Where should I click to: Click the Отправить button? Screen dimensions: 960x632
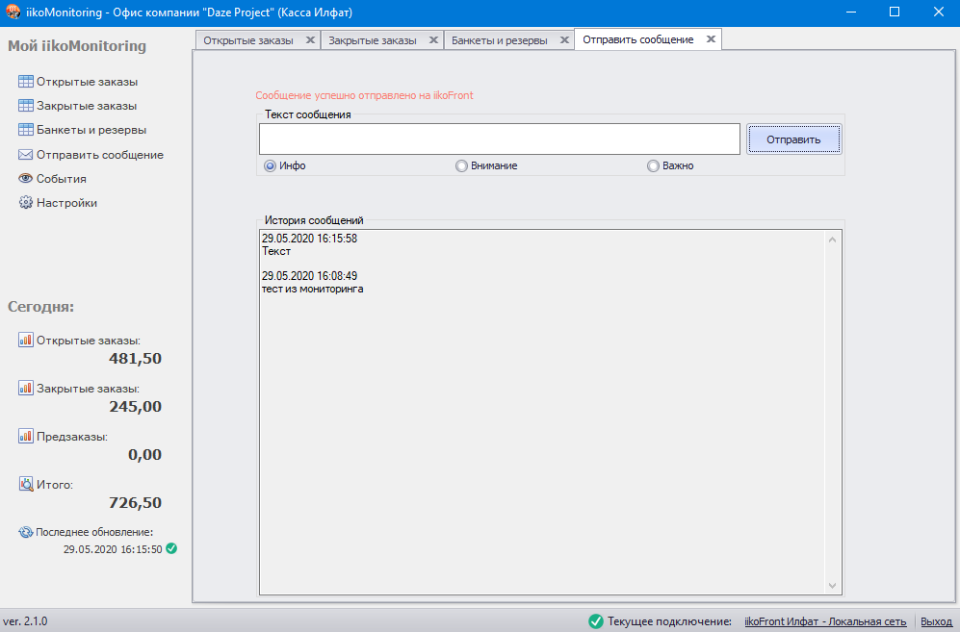[793, 140]
